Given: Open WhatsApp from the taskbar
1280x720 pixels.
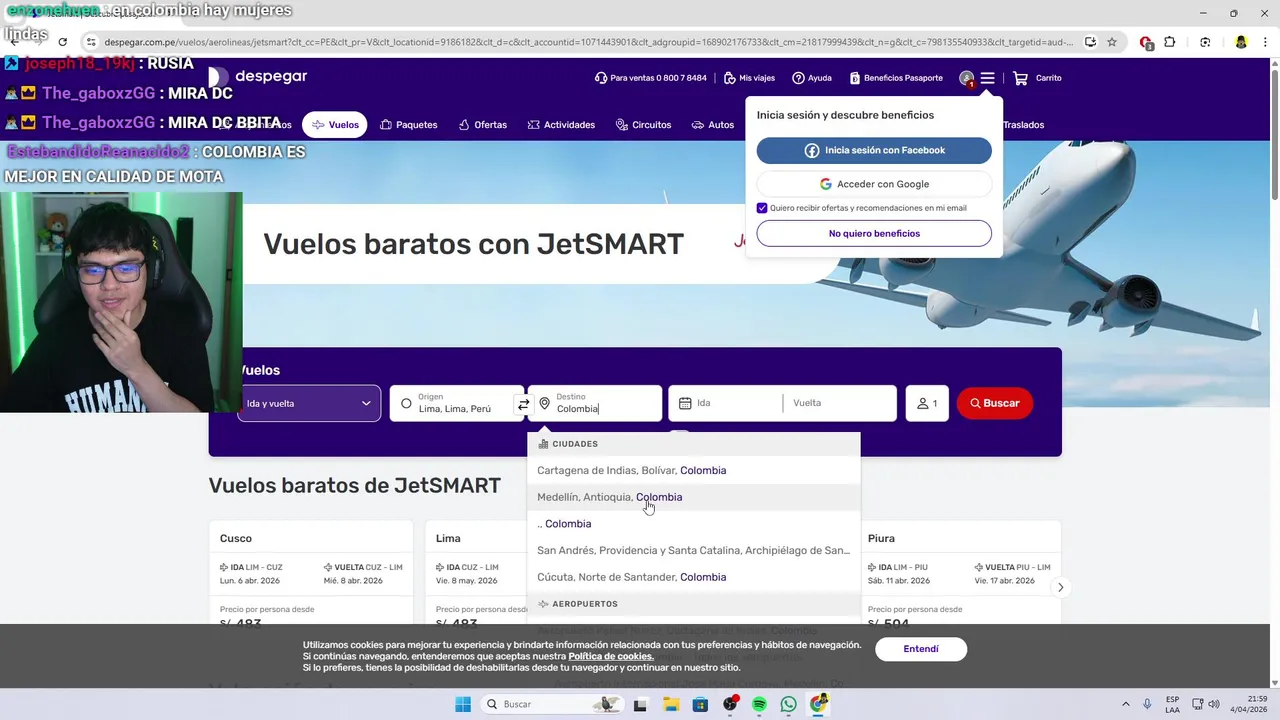Looking at the screenshot, I should tap(789, 704).
